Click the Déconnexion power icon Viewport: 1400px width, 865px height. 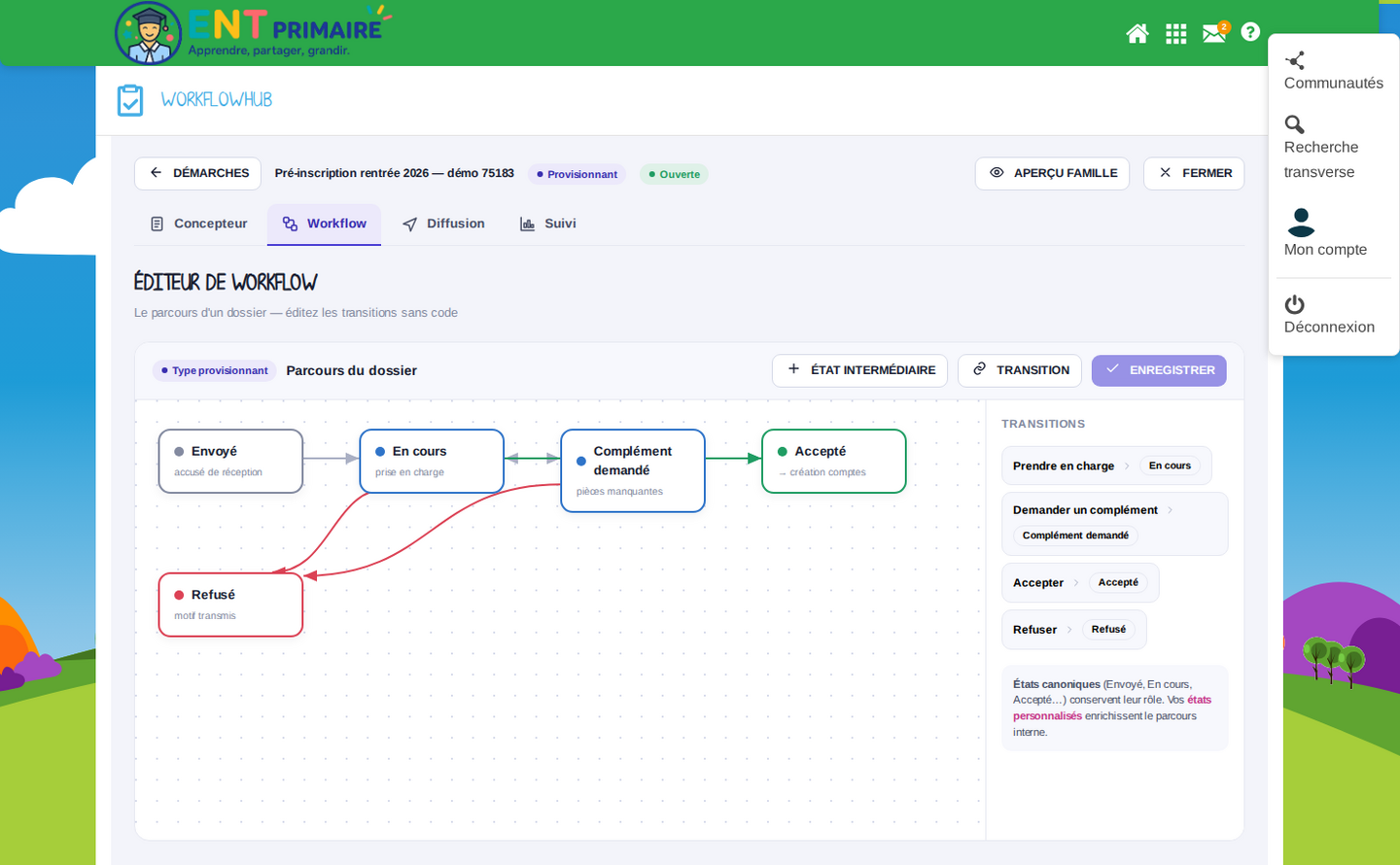click(1295, 304)
